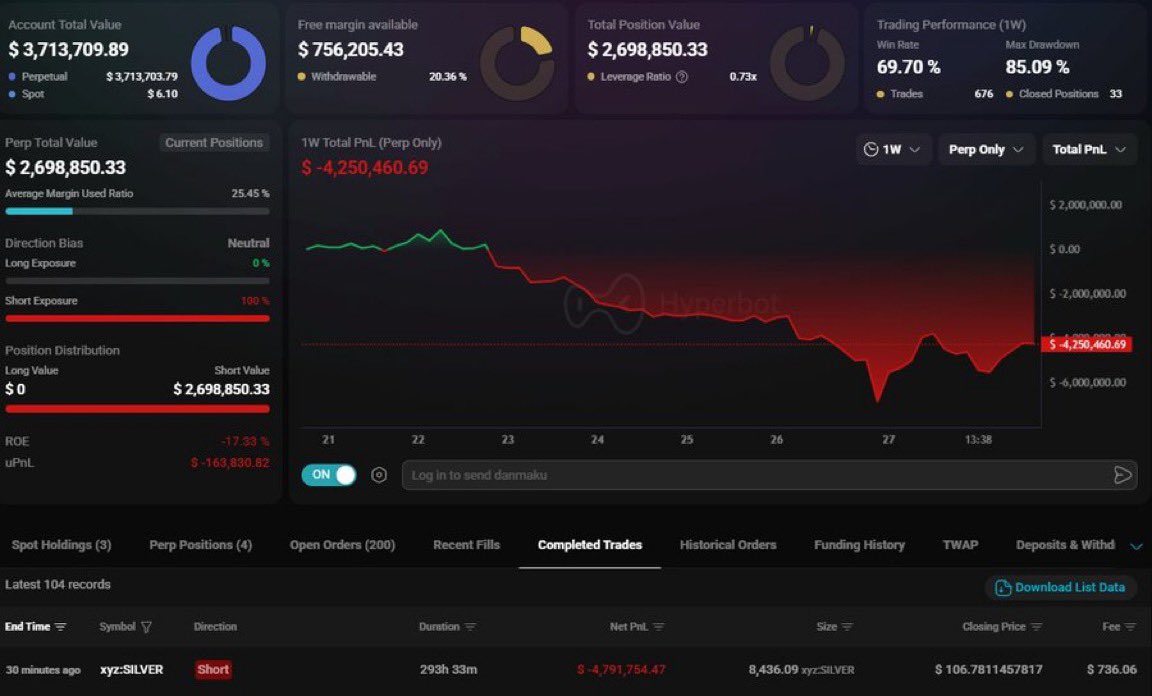Switch to the TWAP tab
Image resolution: width=1152 pixels, height=696 pixels.
(x=960, y=545)
